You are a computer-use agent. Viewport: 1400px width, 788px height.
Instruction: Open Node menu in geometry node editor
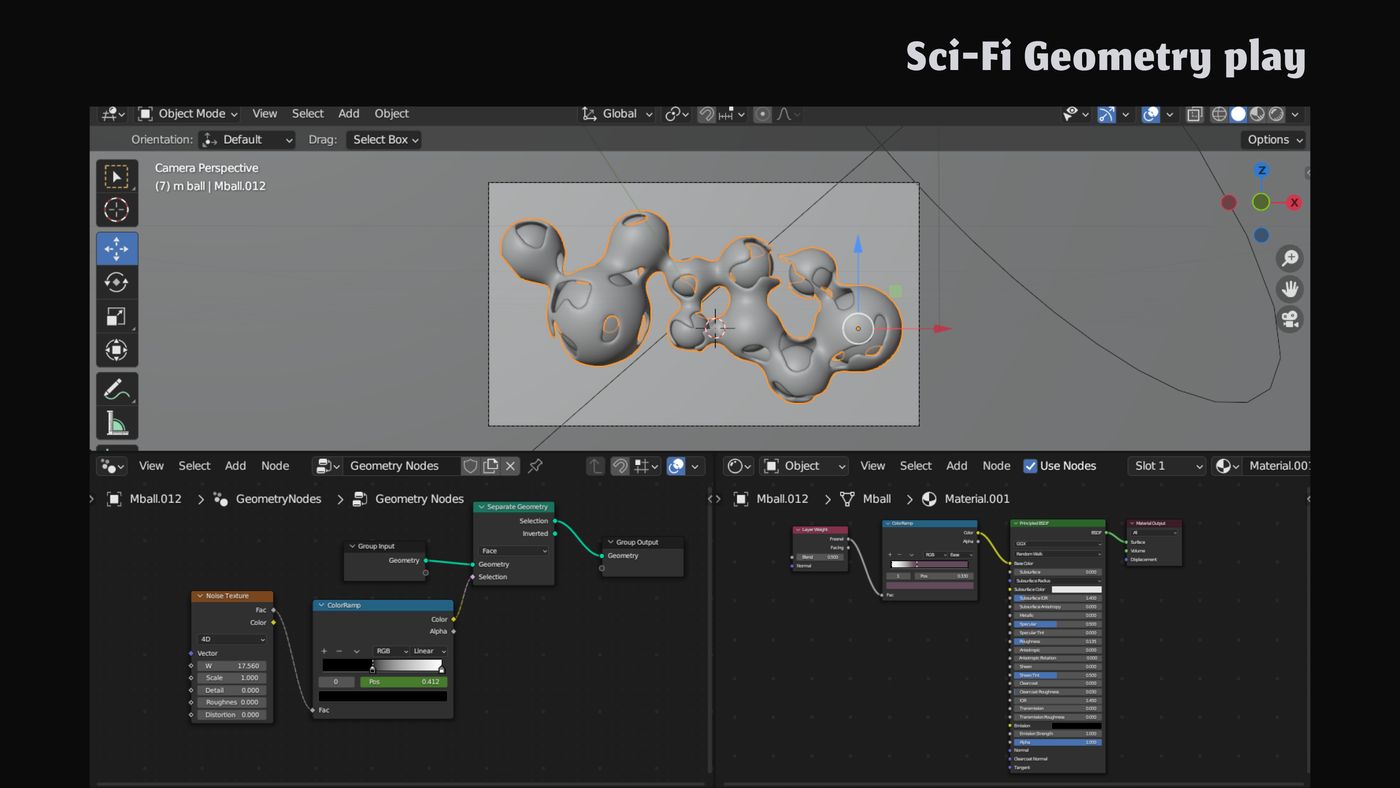275,466
